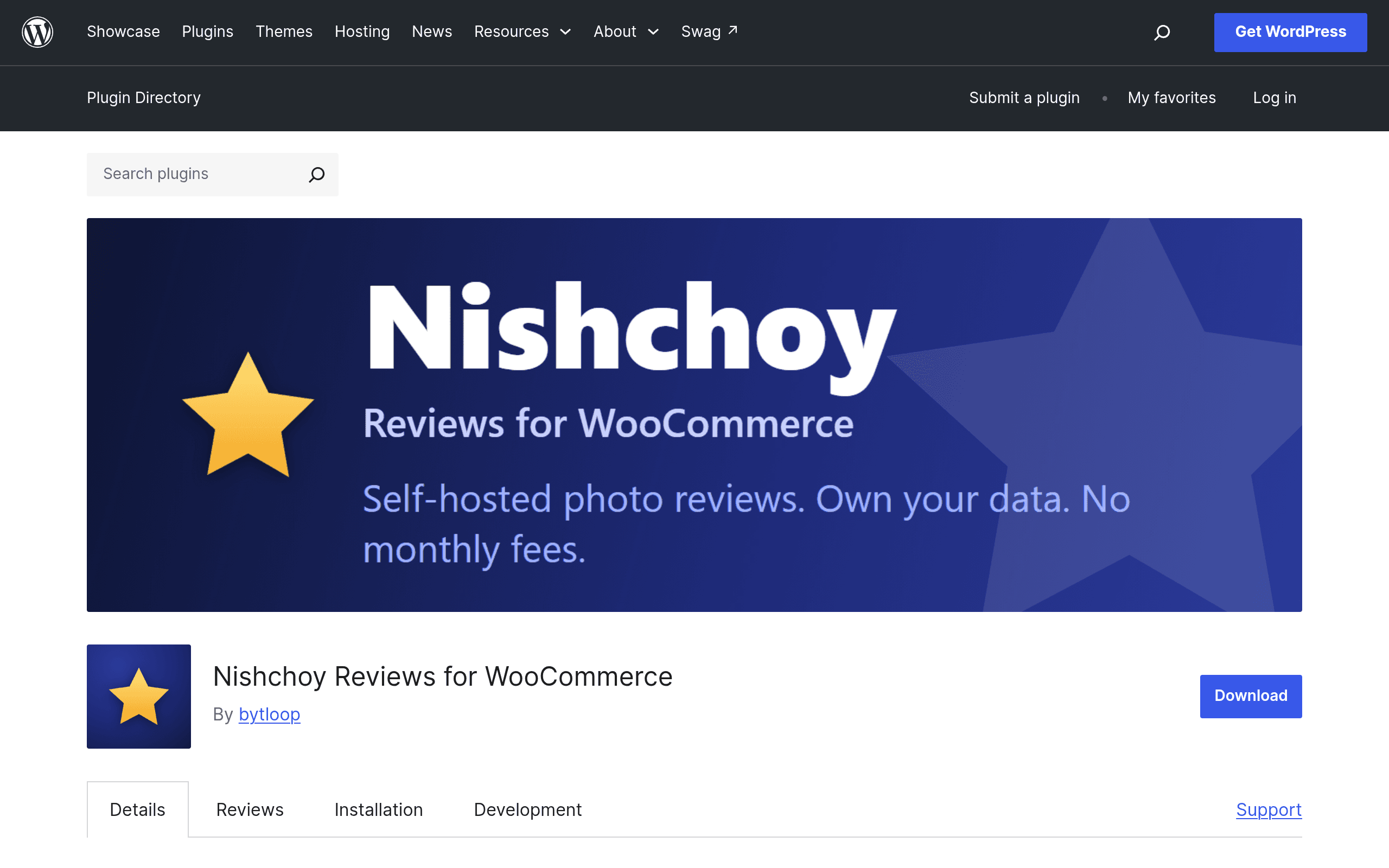Click the search plugins magnifier icon
This screenshot has height=868, width=1389.
click(317, 175)
